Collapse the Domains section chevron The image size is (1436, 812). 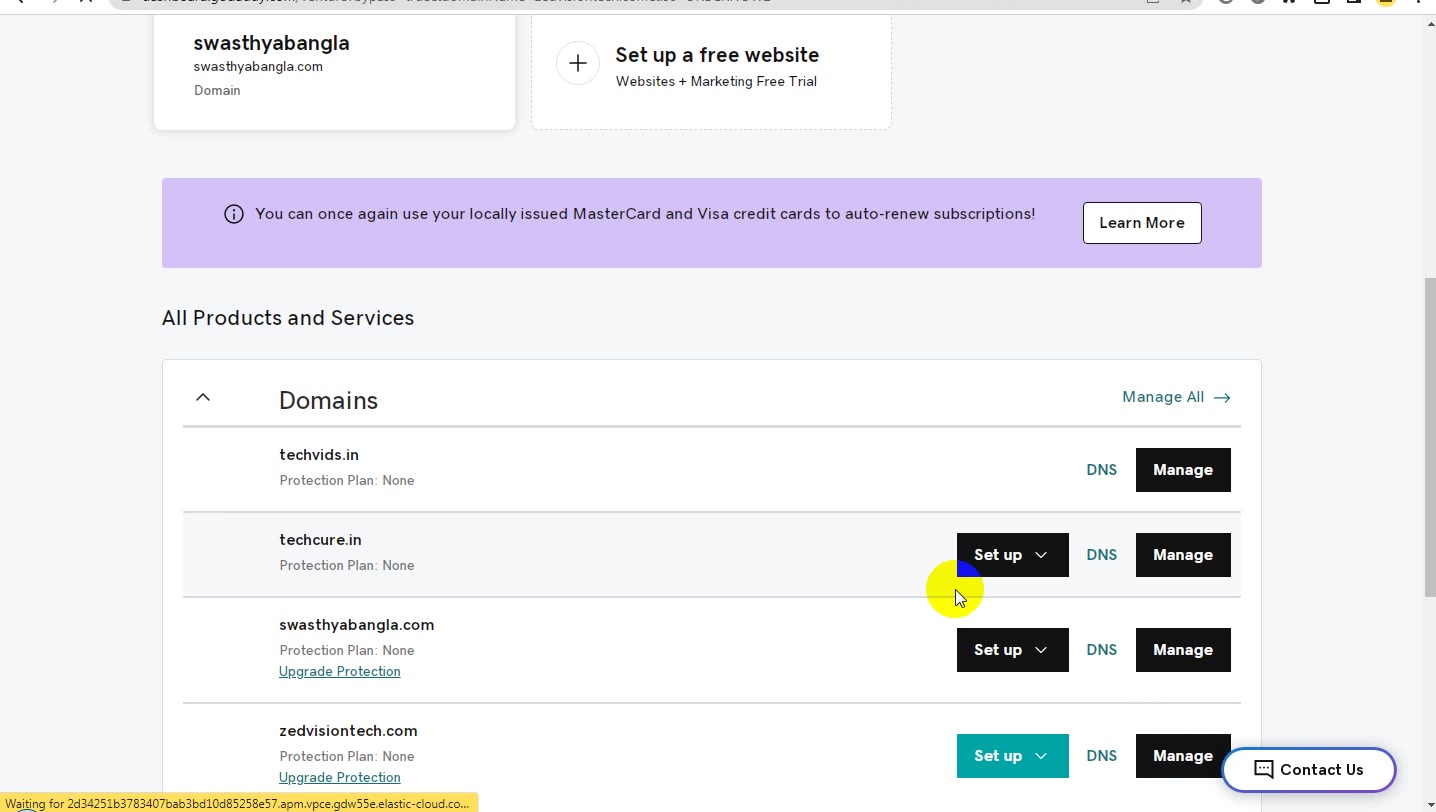[203, 398]
